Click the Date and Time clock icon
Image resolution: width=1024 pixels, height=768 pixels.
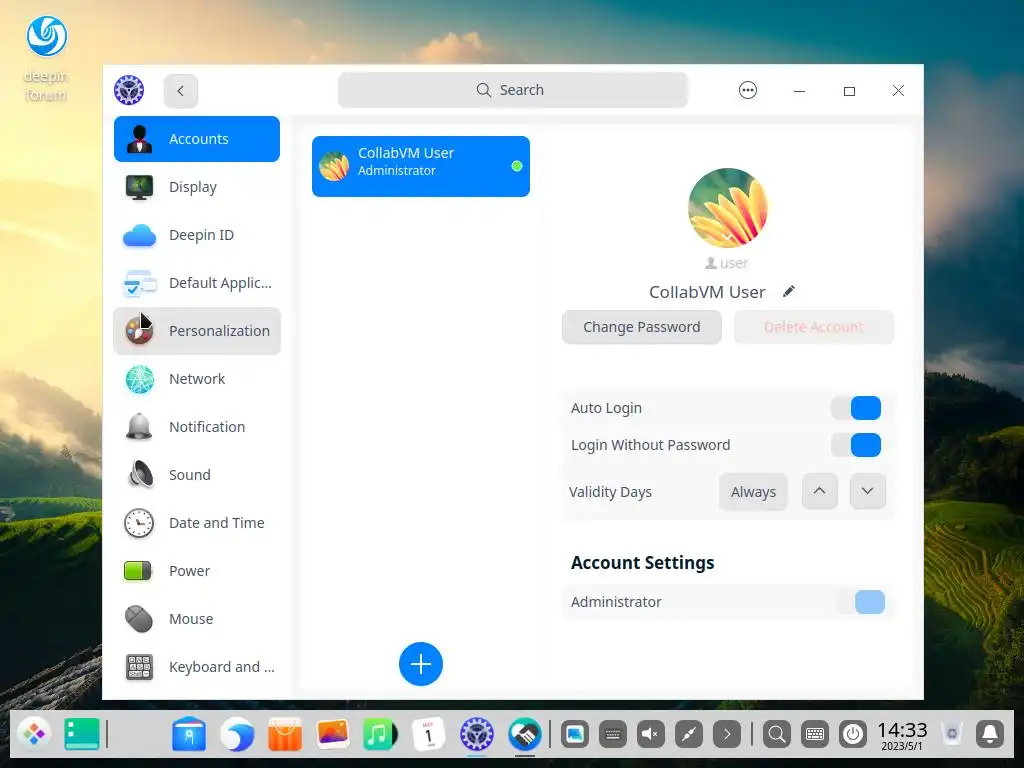tap(139, 523)
